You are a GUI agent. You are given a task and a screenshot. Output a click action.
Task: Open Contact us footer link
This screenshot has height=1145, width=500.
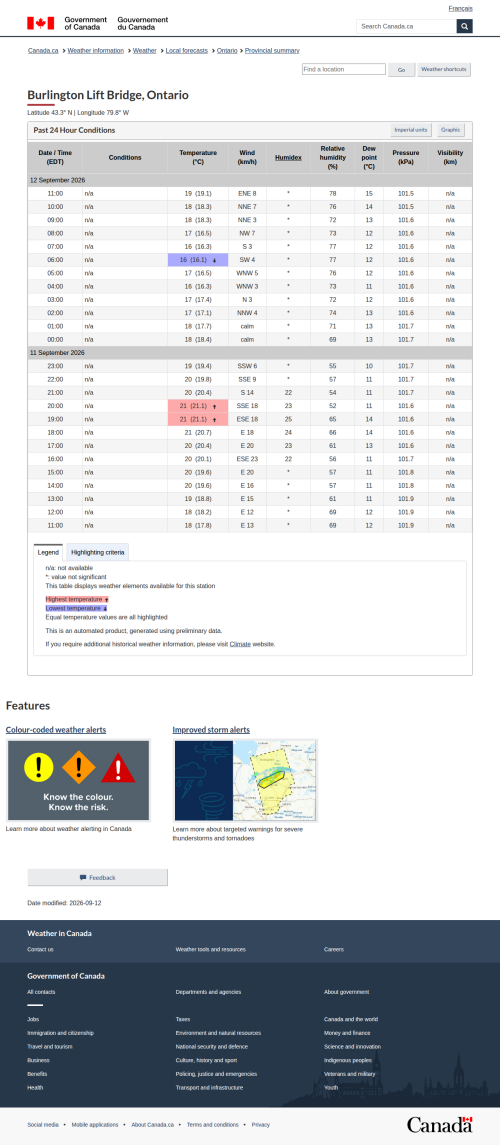(40, 949)
